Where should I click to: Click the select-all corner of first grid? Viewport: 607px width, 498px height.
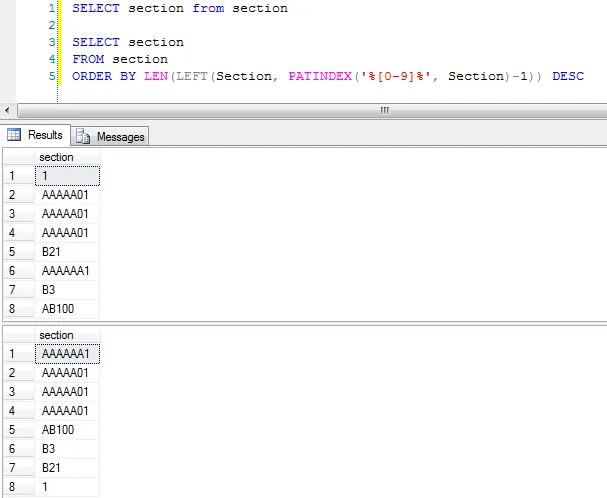click(x=19, y=157)
